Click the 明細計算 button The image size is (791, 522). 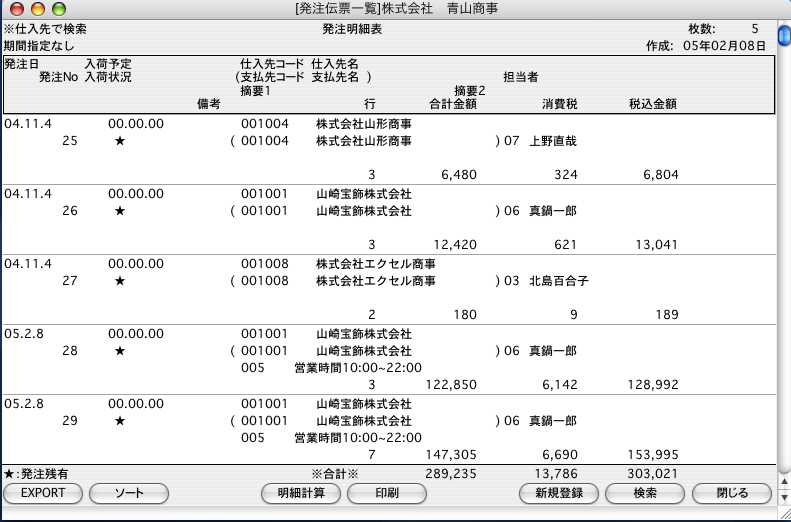click(301, 493)
